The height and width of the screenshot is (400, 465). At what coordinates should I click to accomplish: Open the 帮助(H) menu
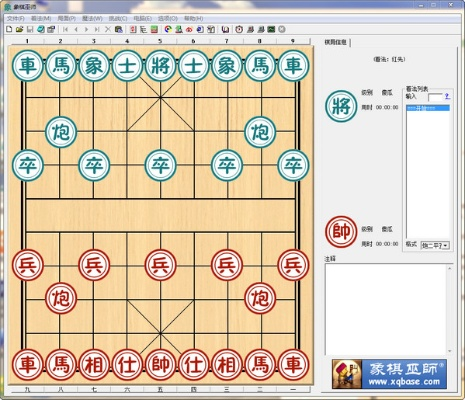[x=194, y=18]
